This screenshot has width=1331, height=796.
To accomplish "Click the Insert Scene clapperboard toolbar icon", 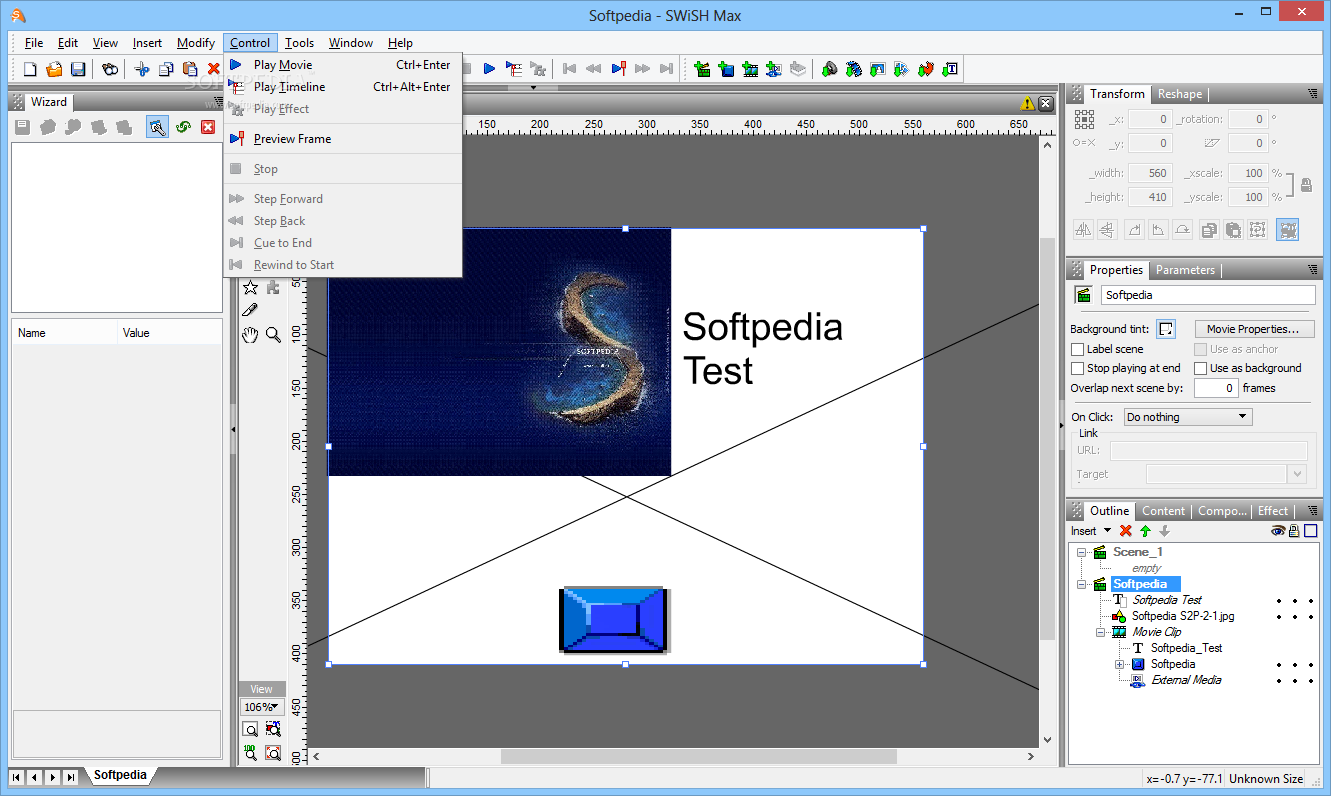I will (x=702, y=69).
